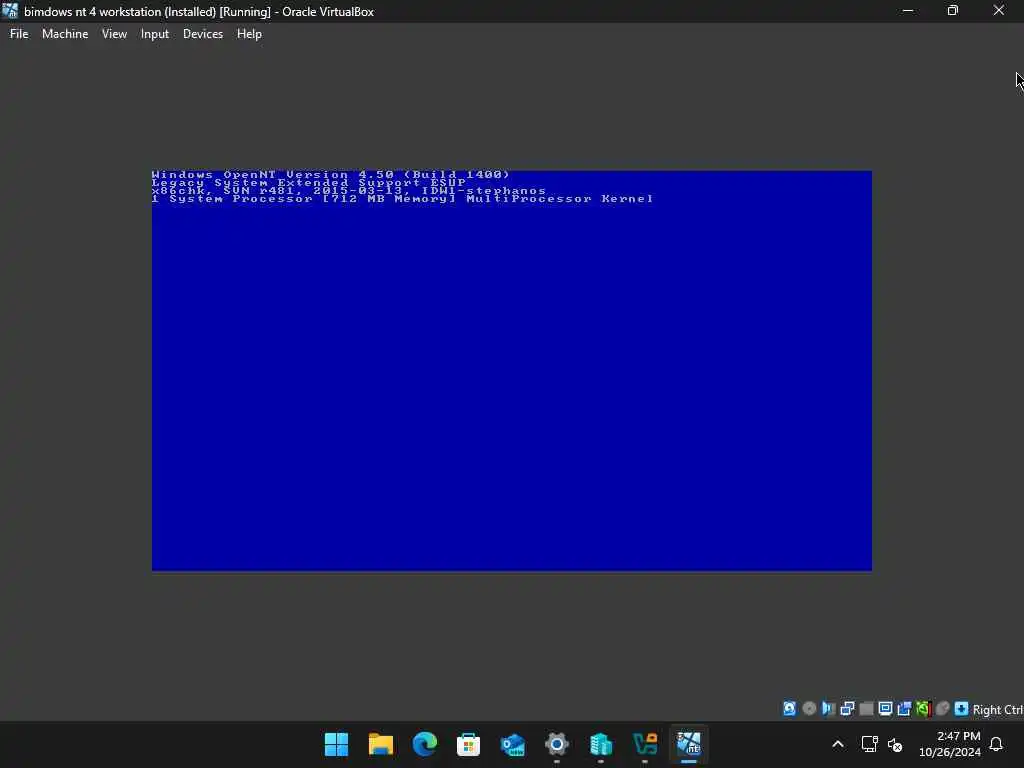This screenshot has width=1024, height=768.
Task: Open the teal buildings app on taskbar
Action: point(601,744)
